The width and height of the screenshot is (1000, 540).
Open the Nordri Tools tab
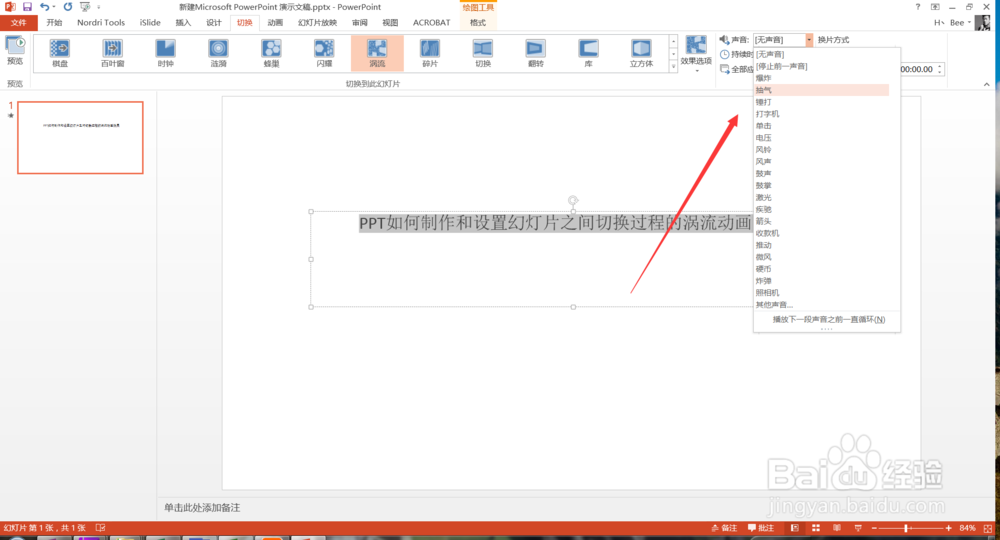tap(101, 22)
